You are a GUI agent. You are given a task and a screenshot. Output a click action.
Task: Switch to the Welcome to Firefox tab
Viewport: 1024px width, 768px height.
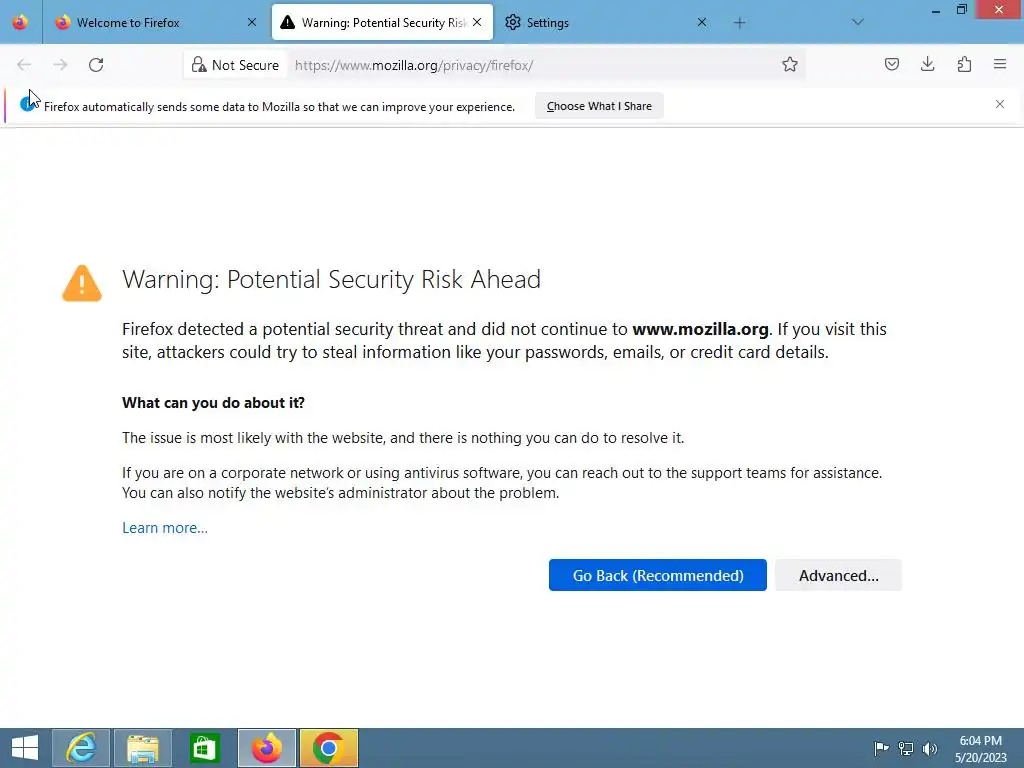click(x=156, y=22)
